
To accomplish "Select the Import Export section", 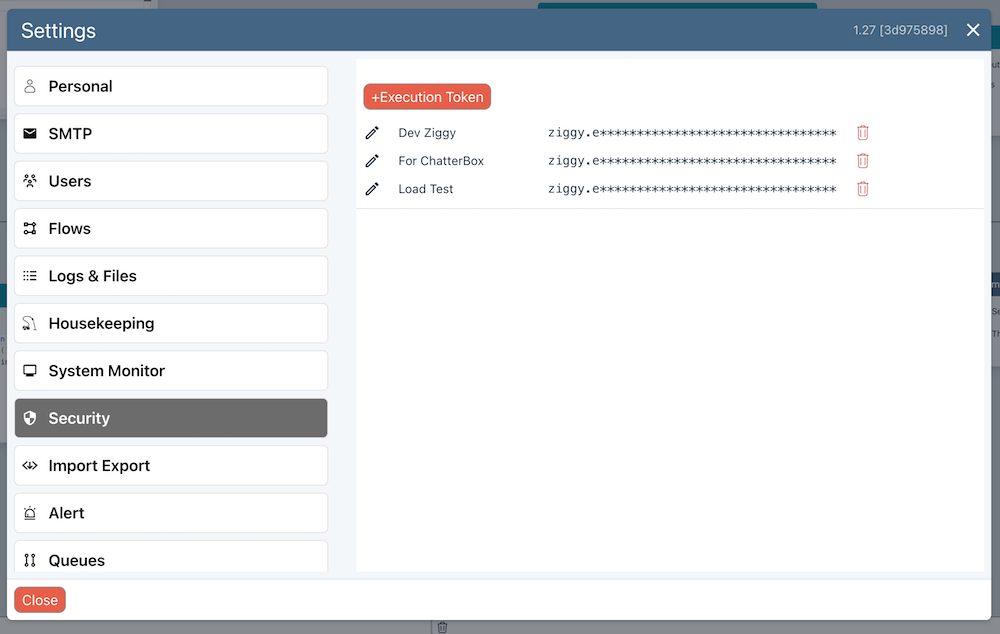I will tap(171, 466).
